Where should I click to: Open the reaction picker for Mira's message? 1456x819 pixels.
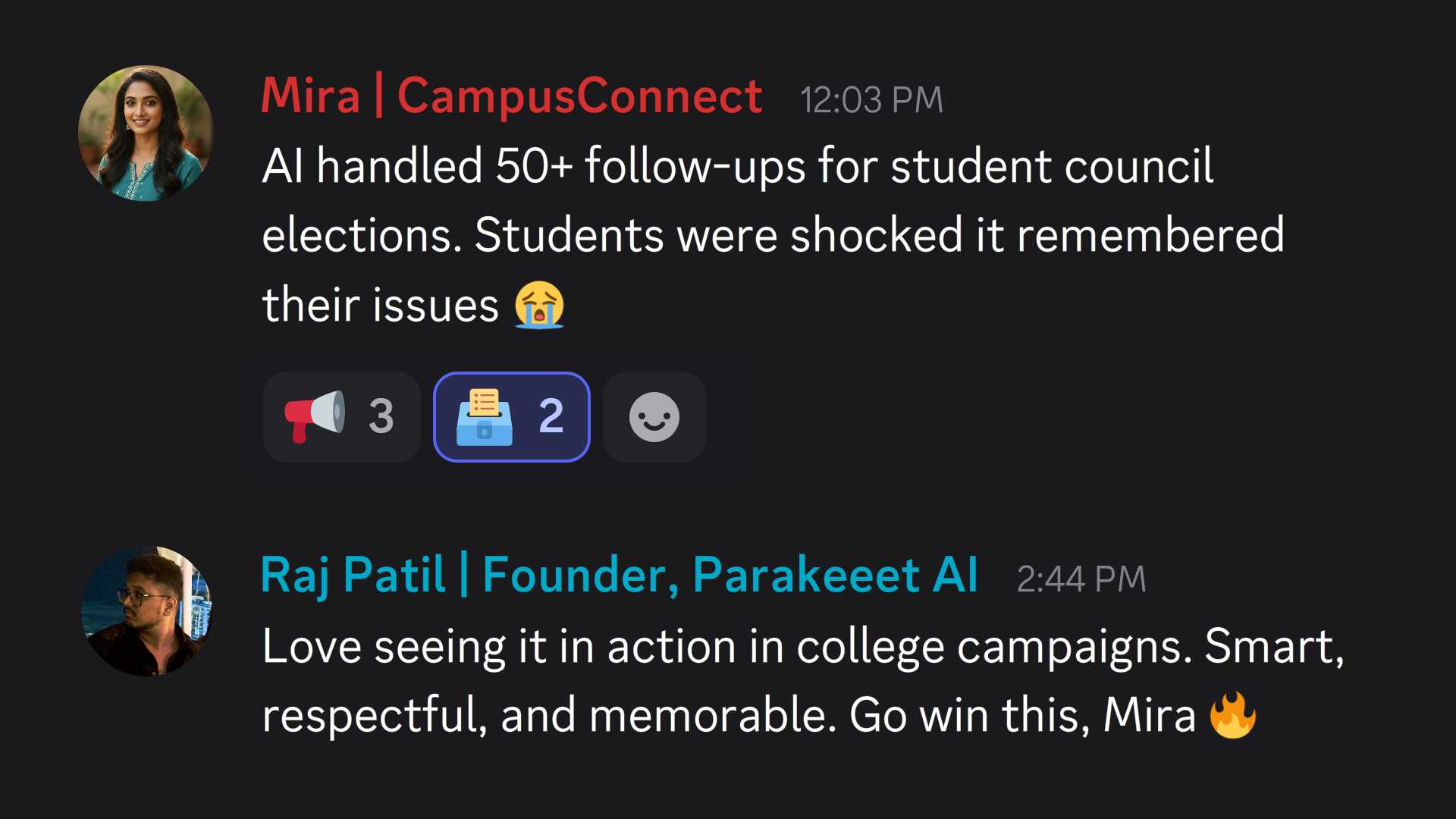[x=654, y=416]
